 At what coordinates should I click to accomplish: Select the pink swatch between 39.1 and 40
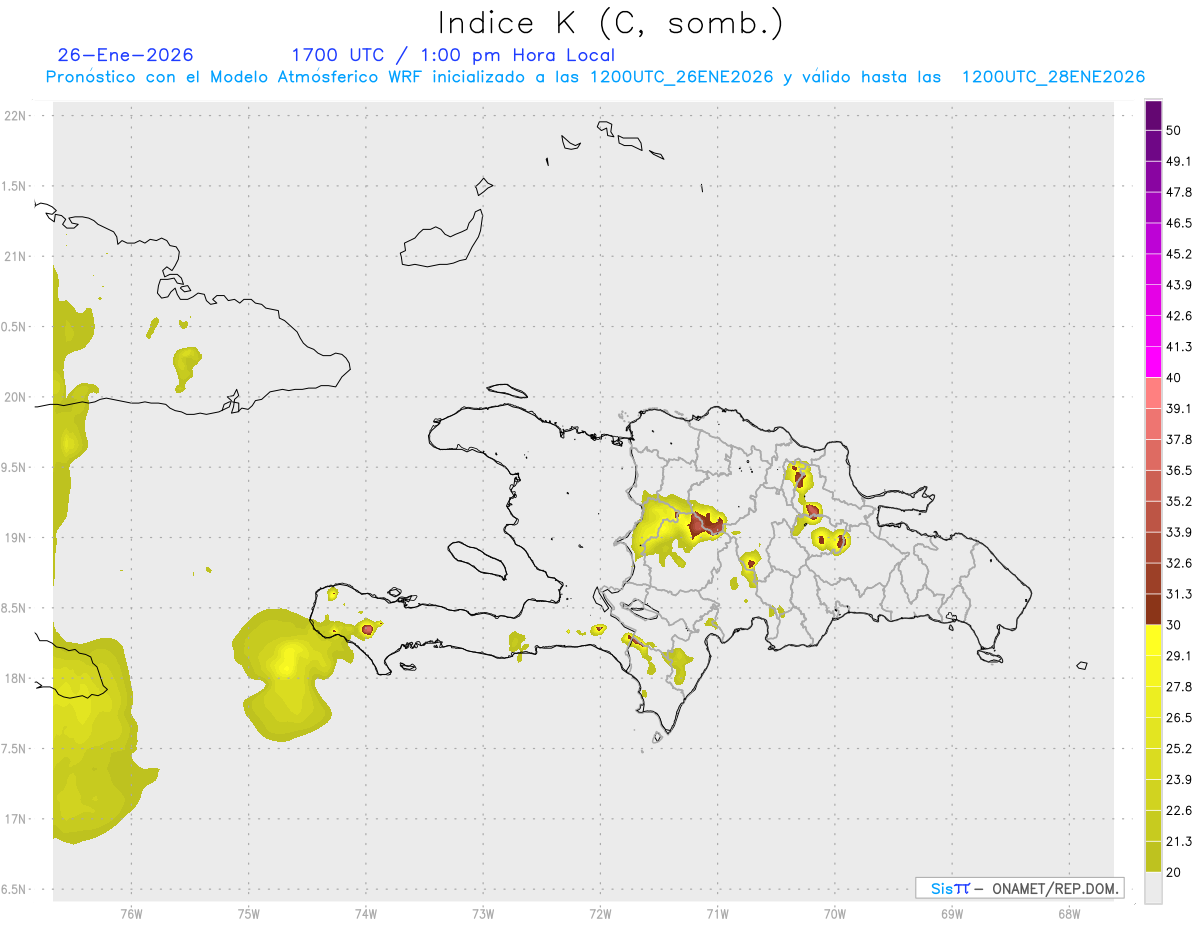click(x=1153, y=393)
